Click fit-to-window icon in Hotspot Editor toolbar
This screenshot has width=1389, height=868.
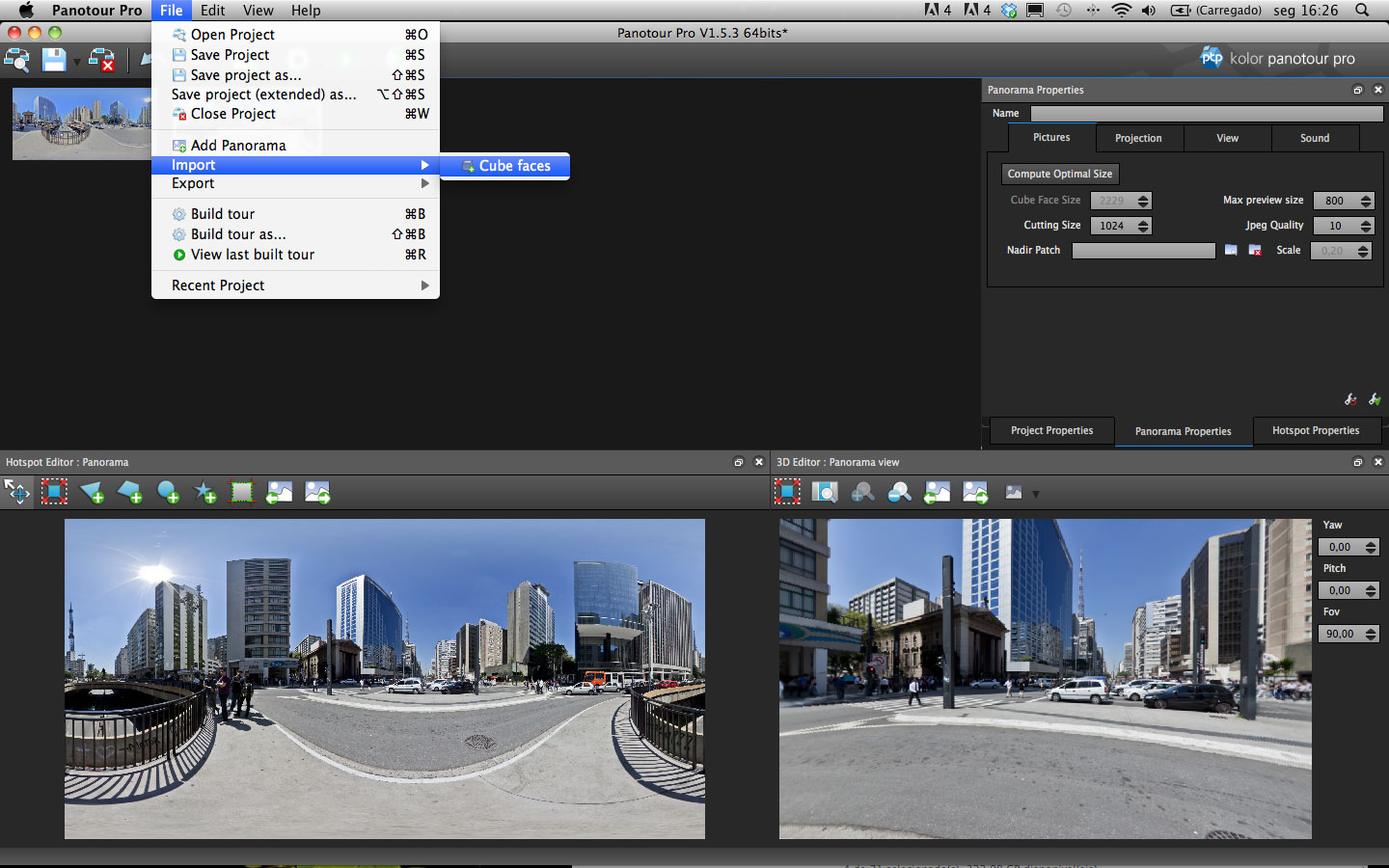(54, 492)
